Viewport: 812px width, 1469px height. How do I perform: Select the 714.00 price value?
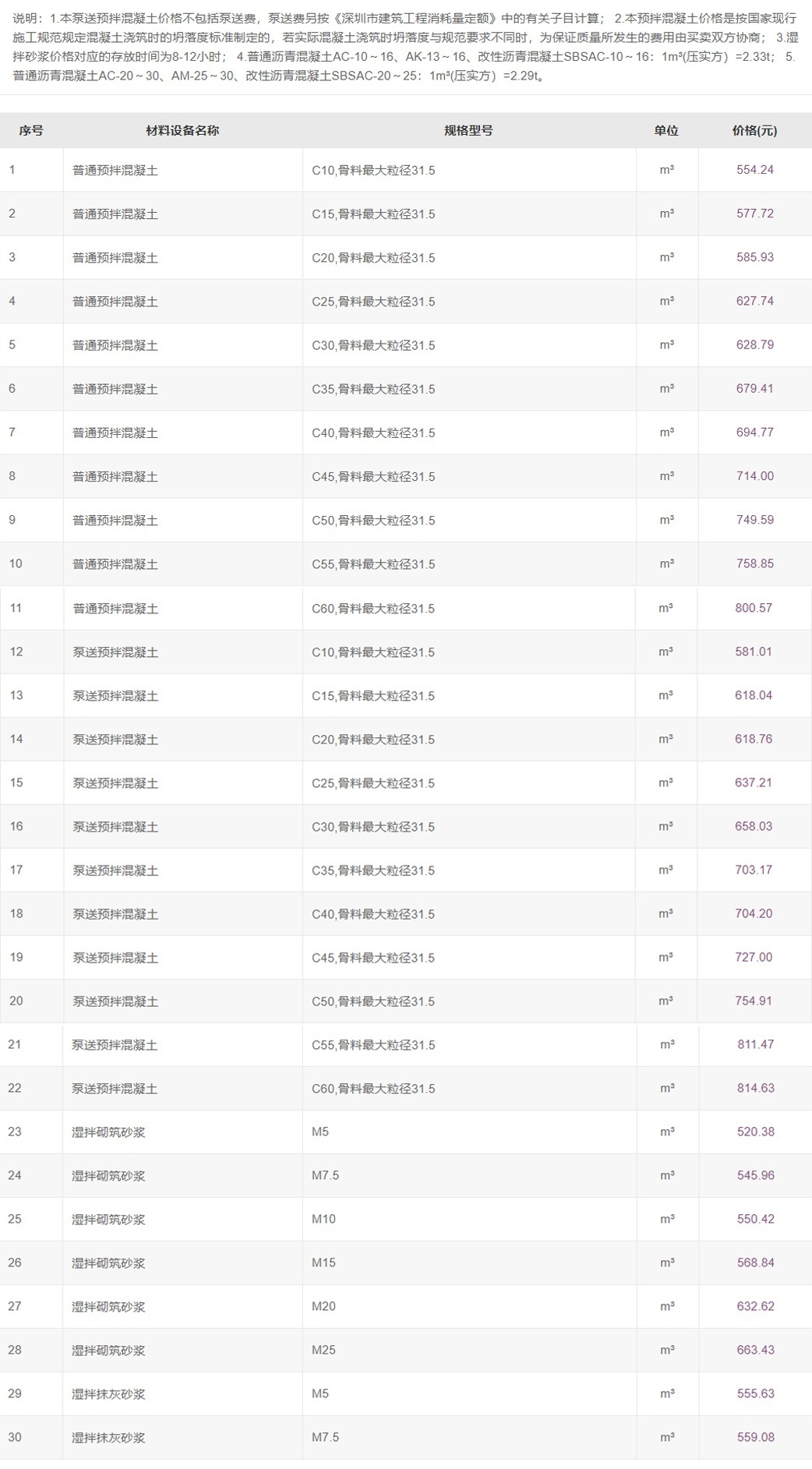pos(754,476)
